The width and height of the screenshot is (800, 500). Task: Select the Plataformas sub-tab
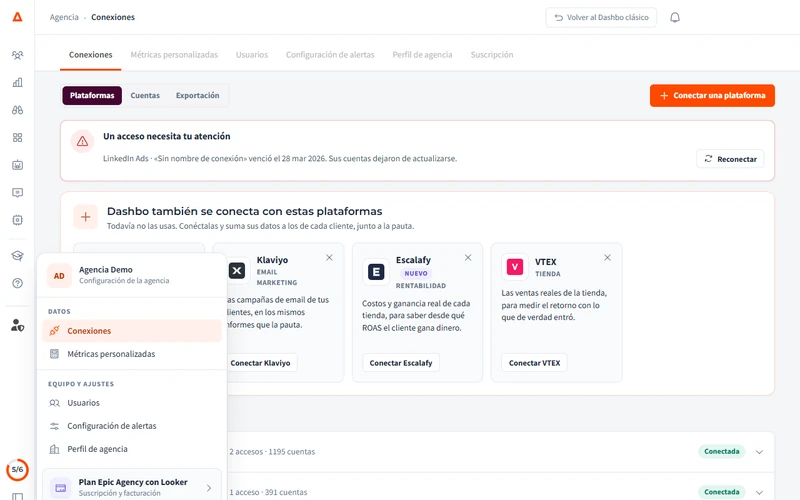click(92, 95)
